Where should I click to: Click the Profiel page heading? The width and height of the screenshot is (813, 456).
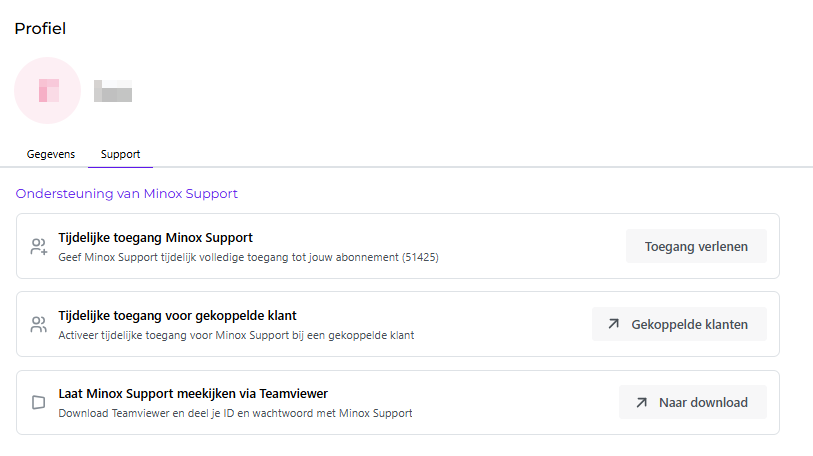coord(40,29)
